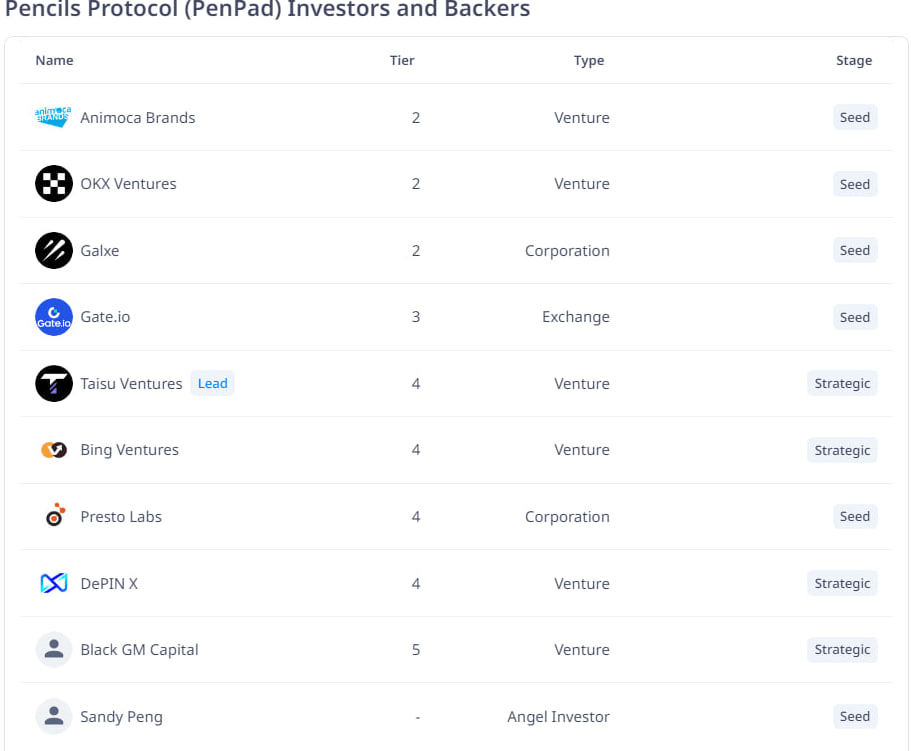Screen dimensions: 911x751
Task: Click the Taisu Ventures logo icon
Action: tap(53, 383)
